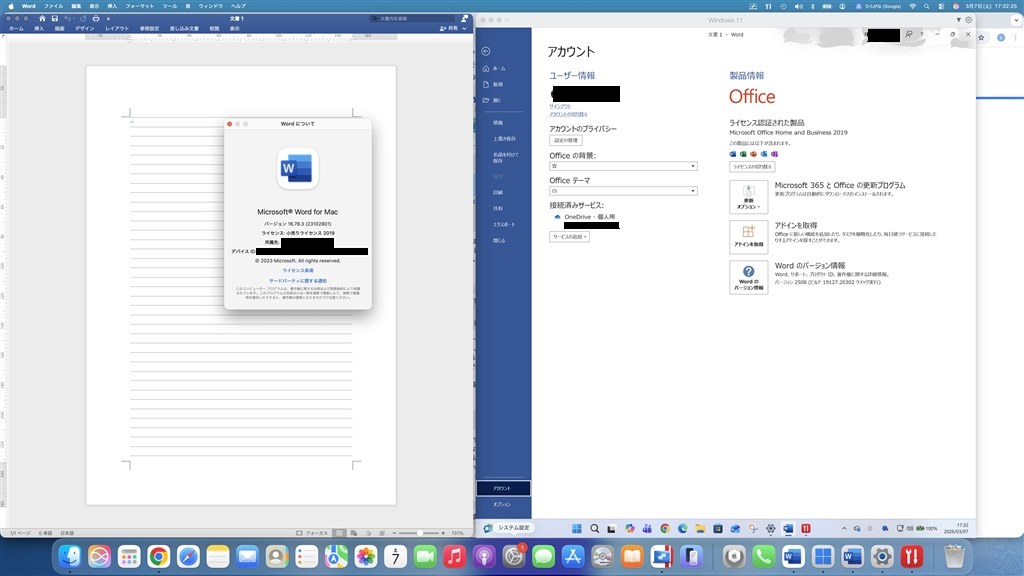This screenshot has width=1024, height=576.
Task: Go back using the Windows Word back arrow
Action: click(485, 51)
